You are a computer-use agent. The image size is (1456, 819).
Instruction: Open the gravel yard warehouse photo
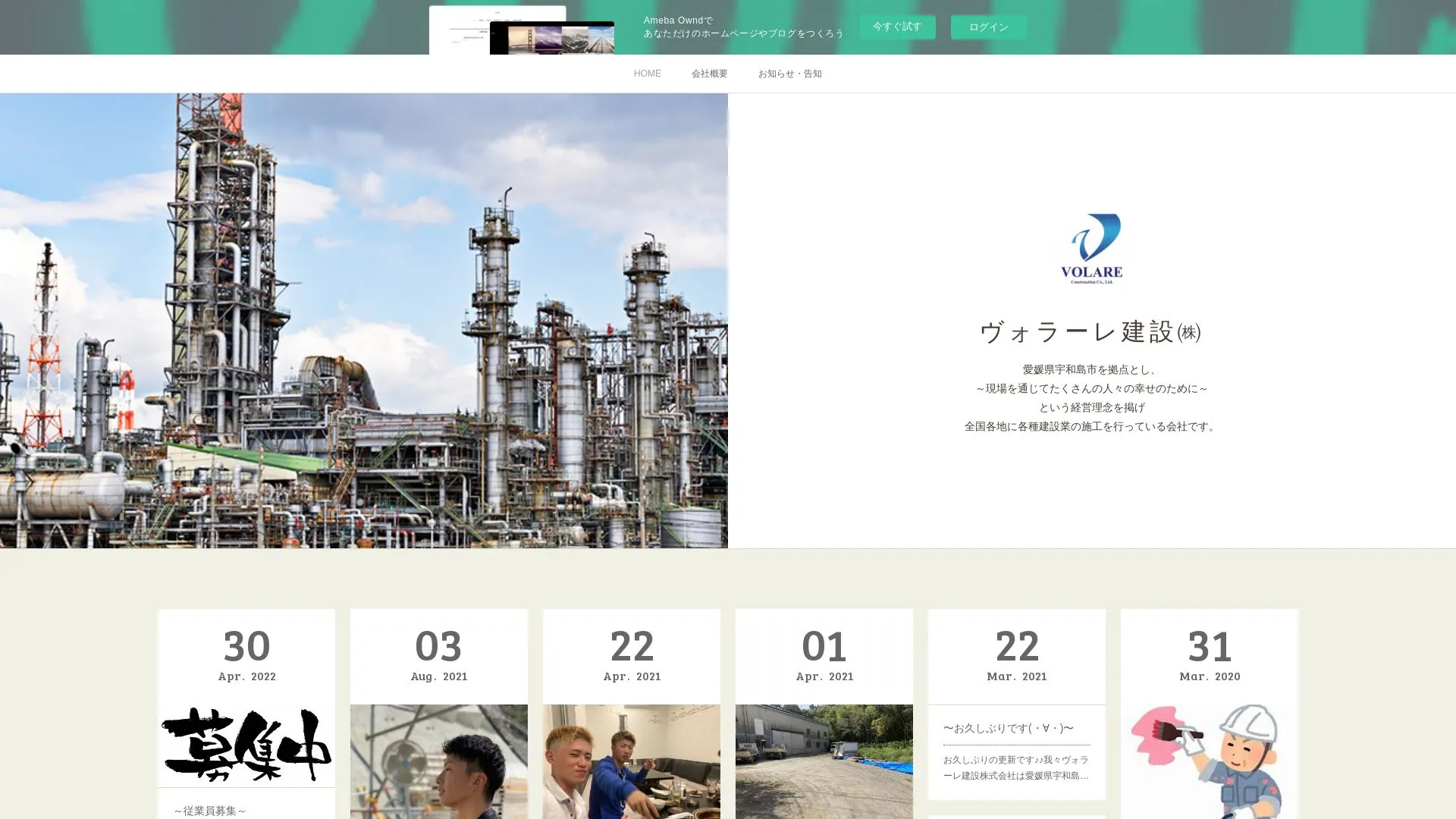pos(824,761)
